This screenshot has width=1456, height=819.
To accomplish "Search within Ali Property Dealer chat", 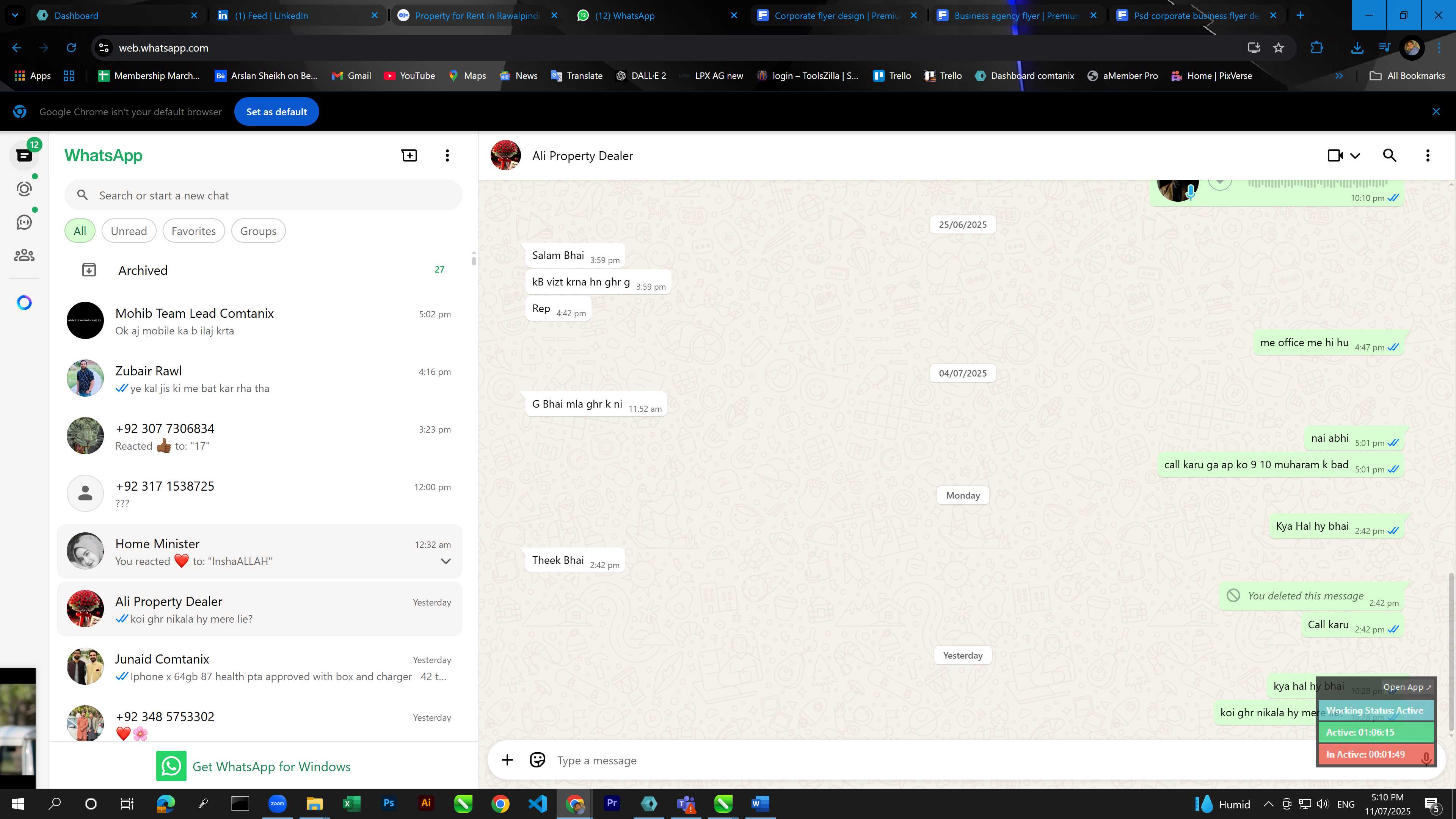I will (1390, 155).
